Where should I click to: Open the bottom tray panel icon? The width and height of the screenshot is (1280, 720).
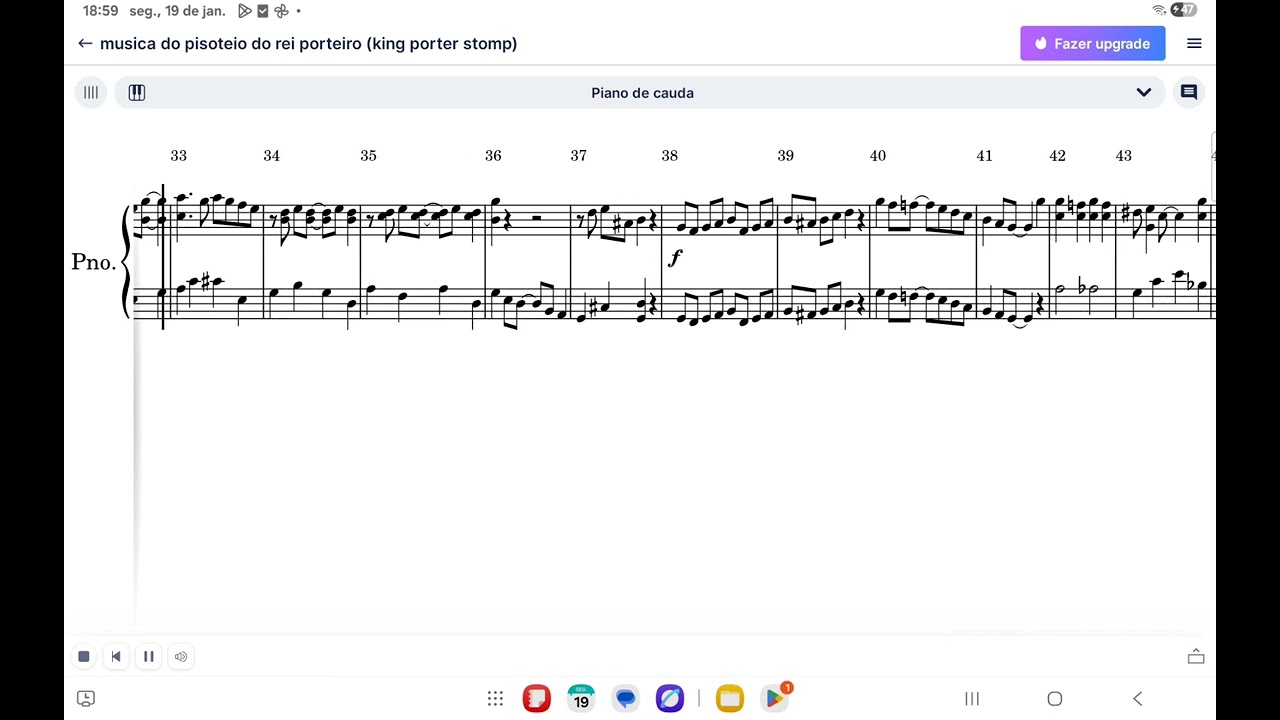tap(1196, 657)
